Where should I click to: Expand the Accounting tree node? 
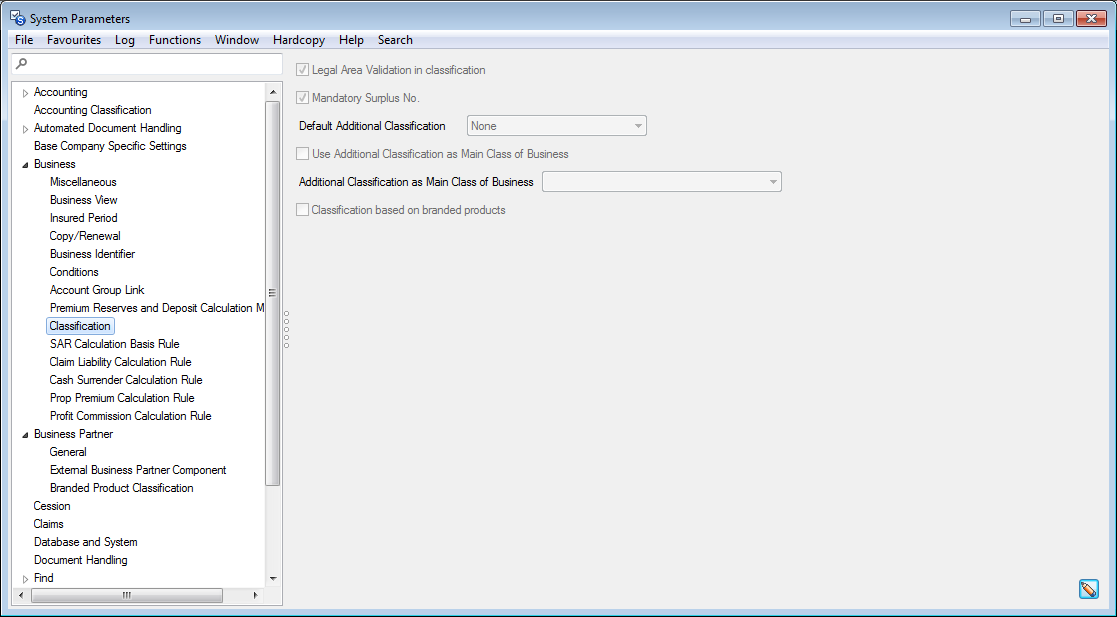click(25, 93)
